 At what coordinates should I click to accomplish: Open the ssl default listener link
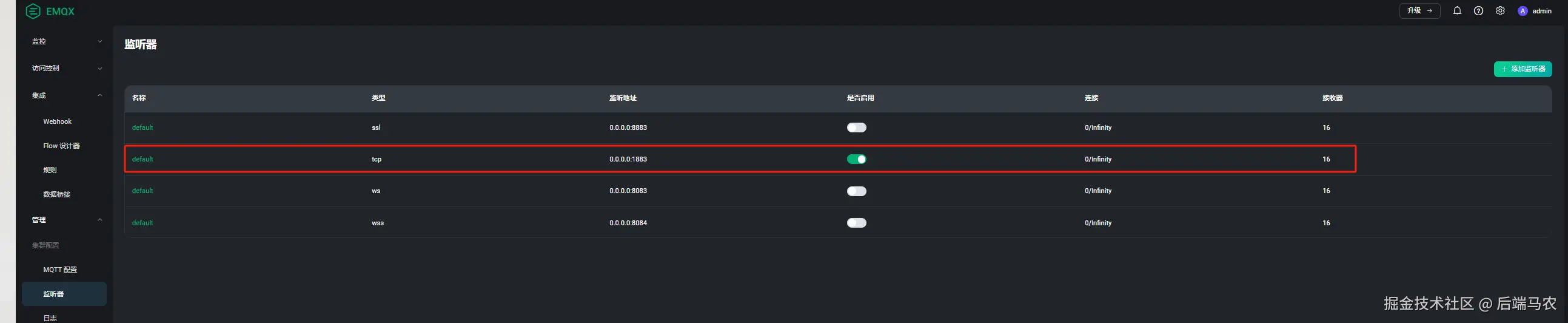142,127
